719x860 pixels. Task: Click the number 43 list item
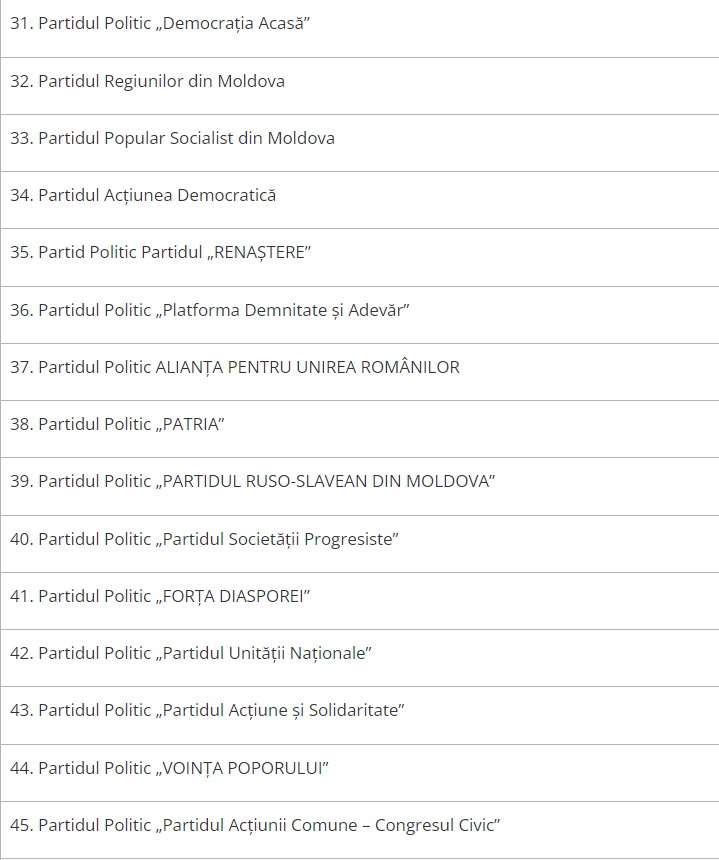tap(360, 715)
